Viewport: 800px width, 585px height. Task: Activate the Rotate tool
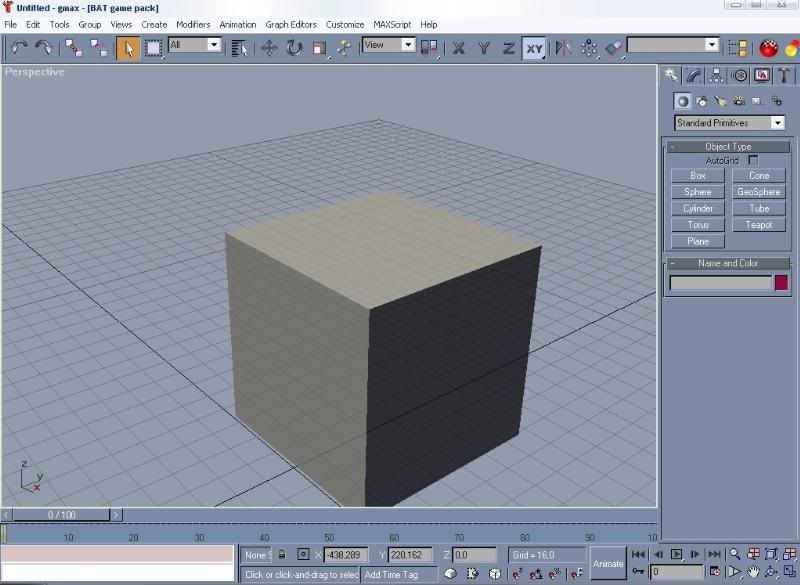pyautogui.click(x=294, y=47)
